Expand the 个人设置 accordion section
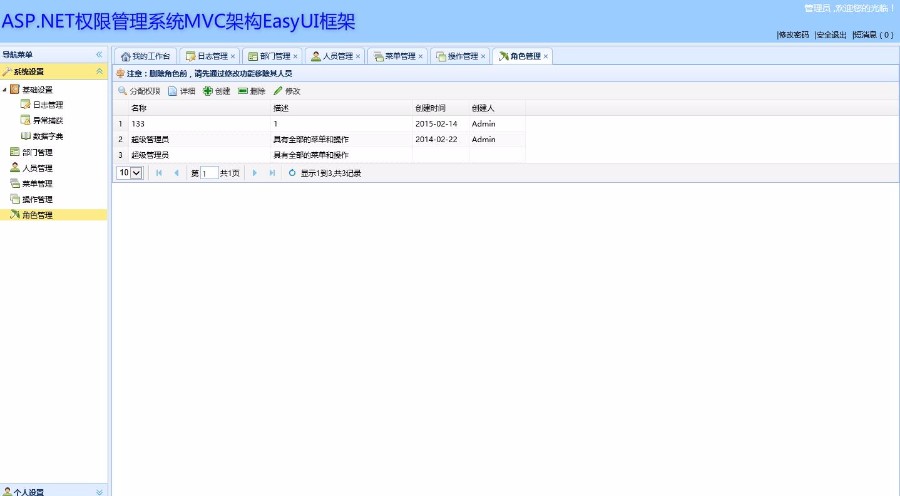Image resolution: width=900 pixels, height=496 pixels. [x=99, y=492]
